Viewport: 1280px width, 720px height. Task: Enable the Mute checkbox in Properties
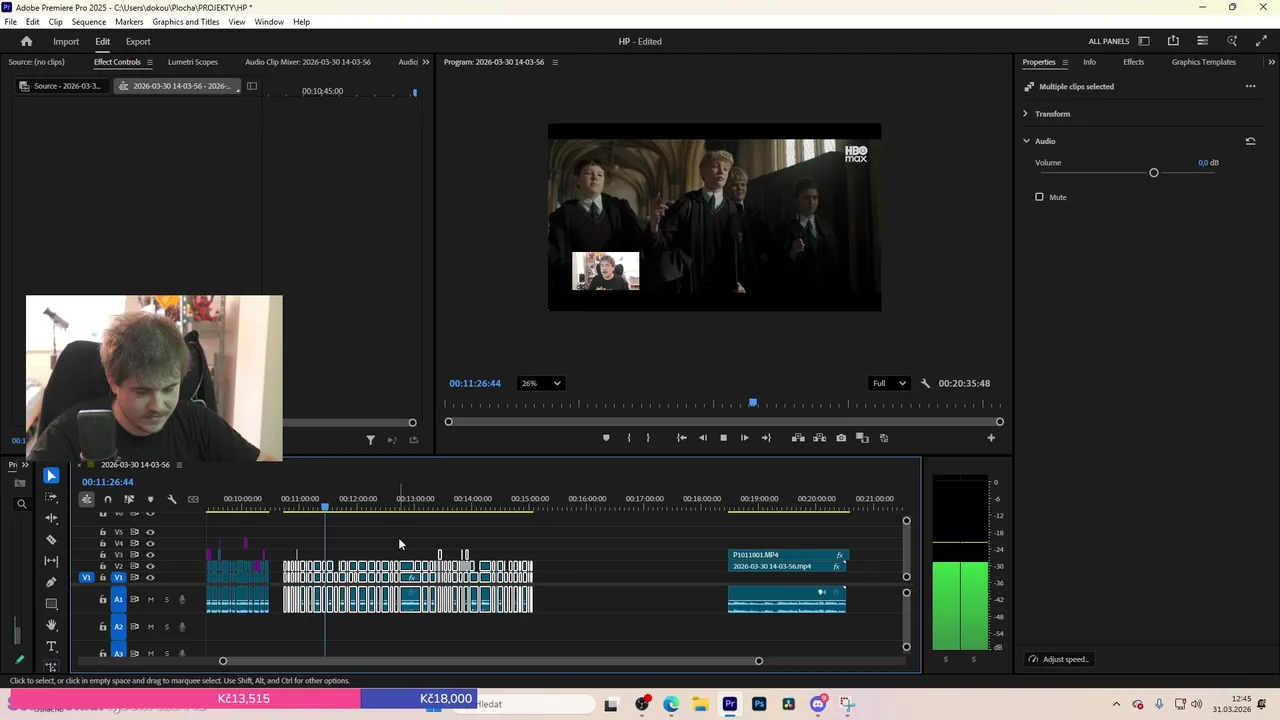1039,197
